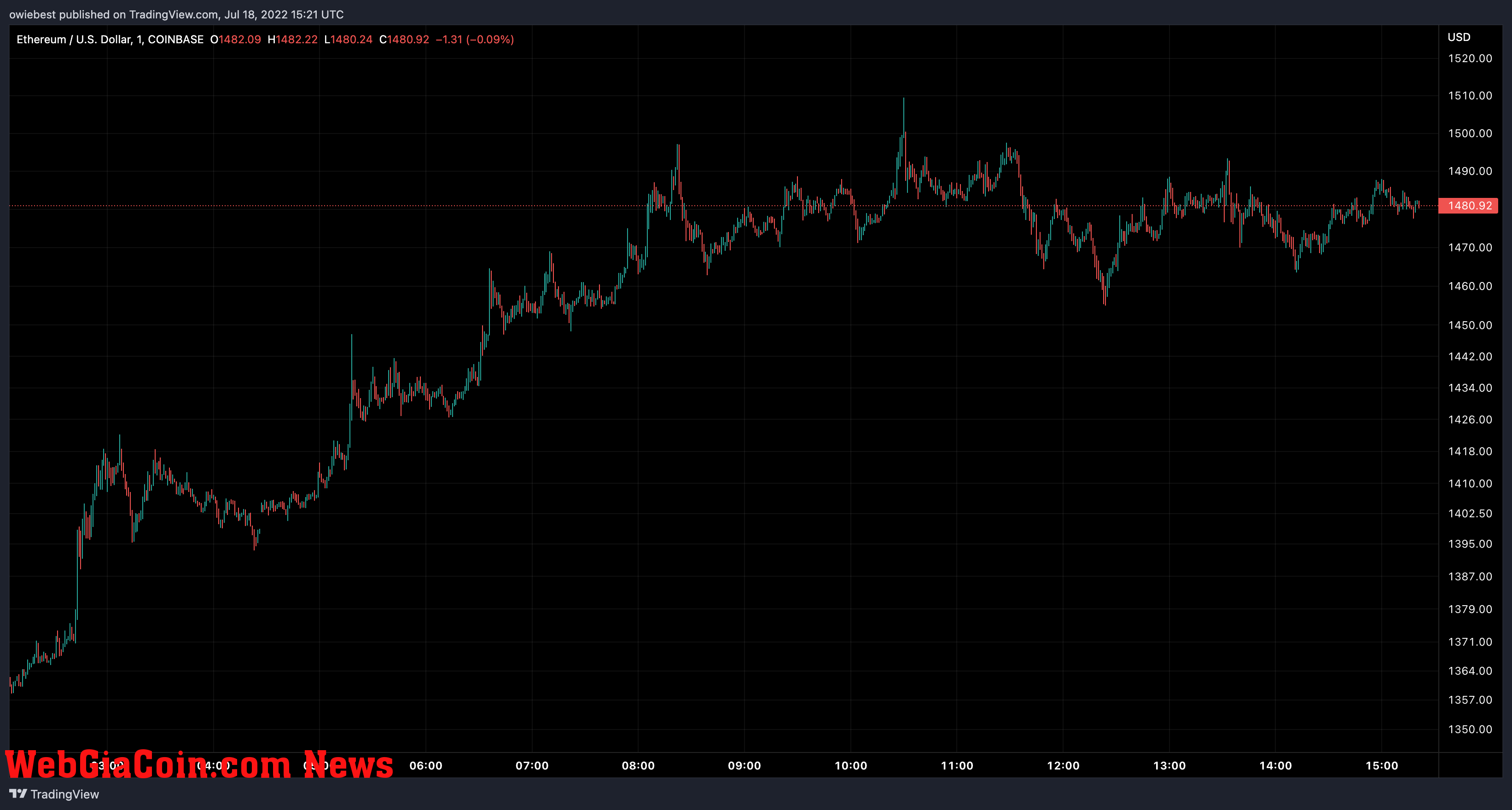The height and width of the screenshot is (810, 1512).
Task: Click the 1434.00 price axis label
Action: (1470, 388)
